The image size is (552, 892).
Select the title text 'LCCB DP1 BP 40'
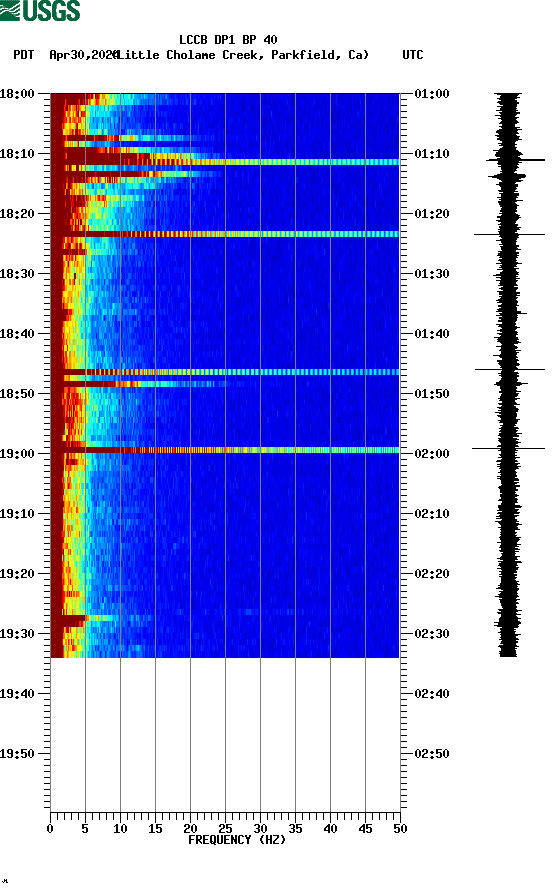point(228,40)
